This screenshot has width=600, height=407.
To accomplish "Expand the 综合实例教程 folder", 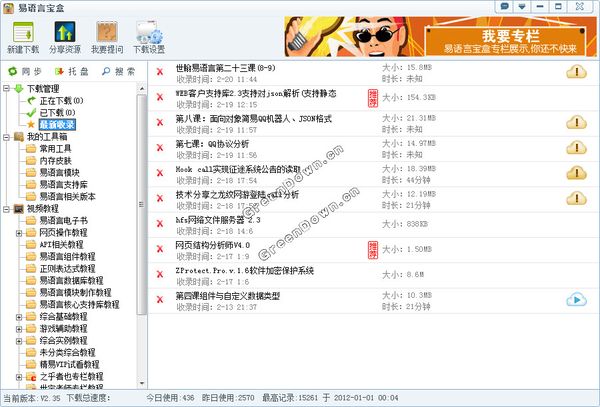I will point(19,340).
